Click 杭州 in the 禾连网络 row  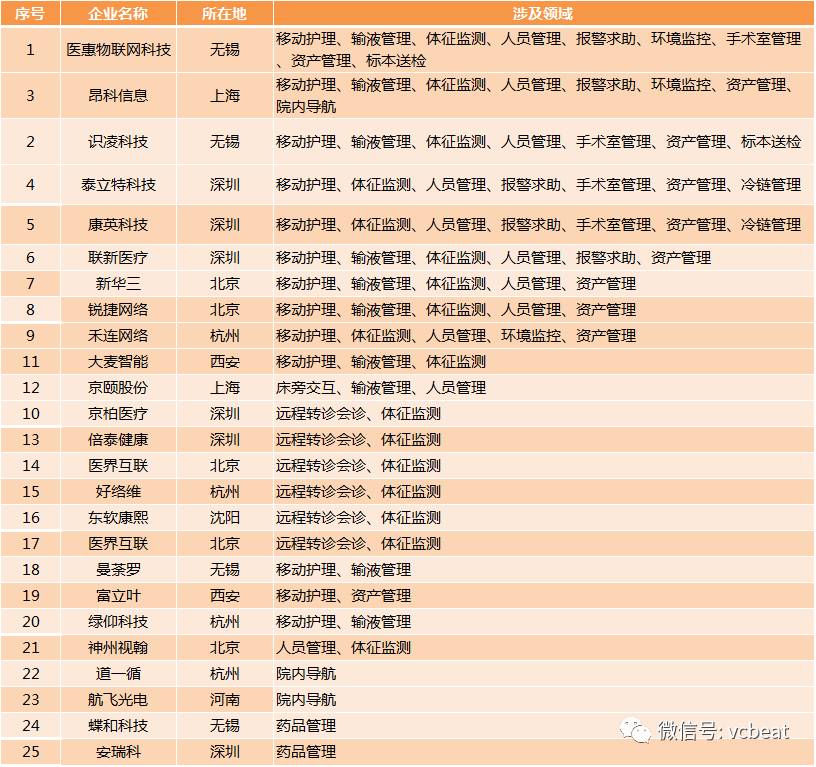224,335
